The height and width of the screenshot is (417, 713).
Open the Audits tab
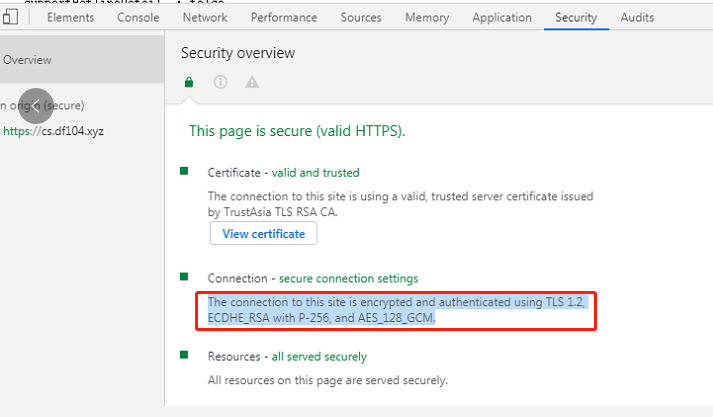pos(637,18)
